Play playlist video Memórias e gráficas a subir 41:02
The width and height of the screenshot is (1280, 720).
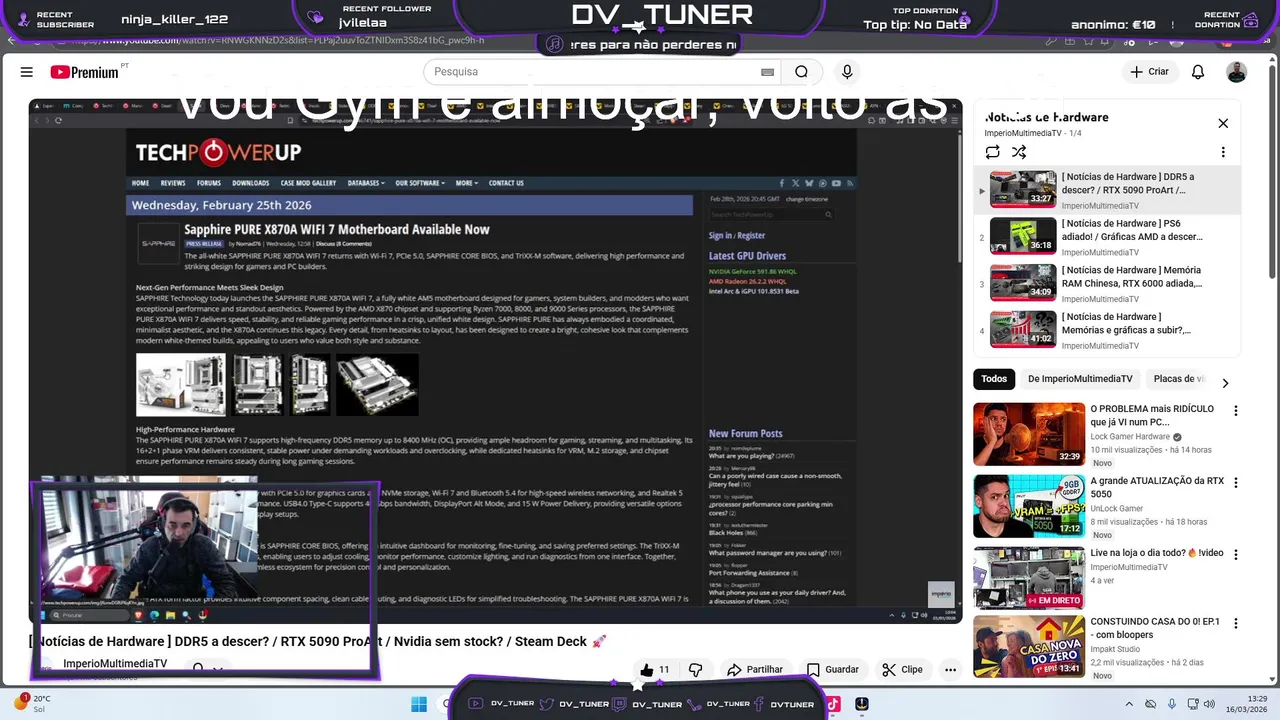click(1023, 329)
